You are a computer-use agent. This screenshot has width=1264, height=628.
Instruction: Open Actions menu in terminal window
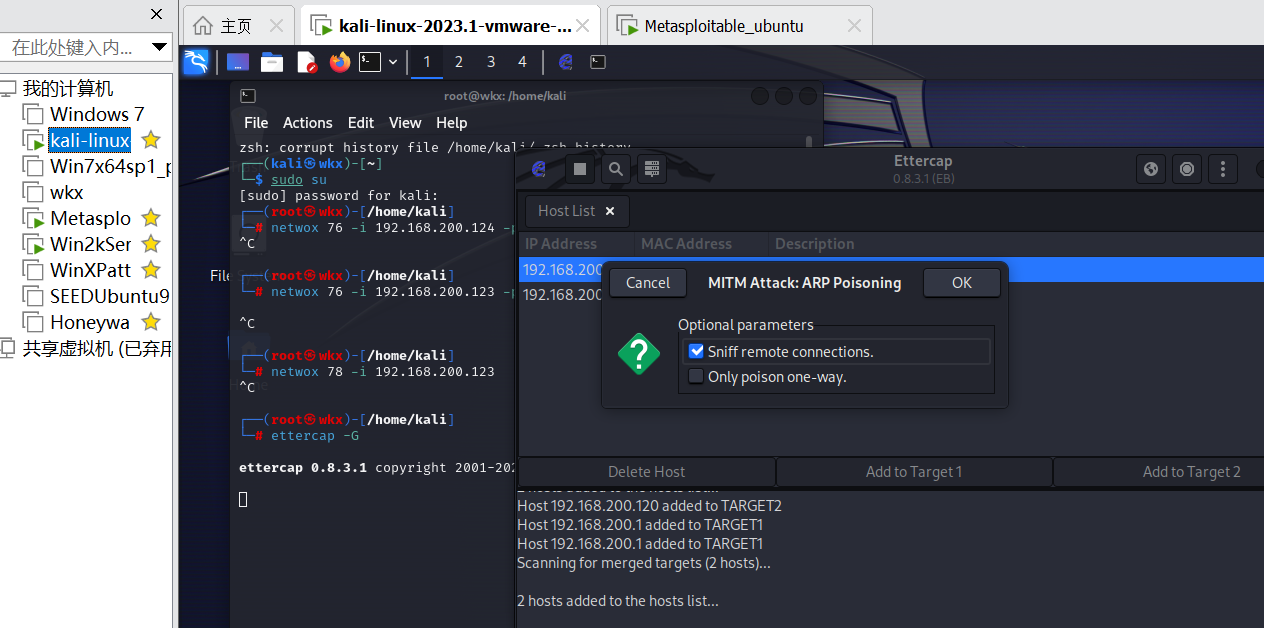point(307,122)
